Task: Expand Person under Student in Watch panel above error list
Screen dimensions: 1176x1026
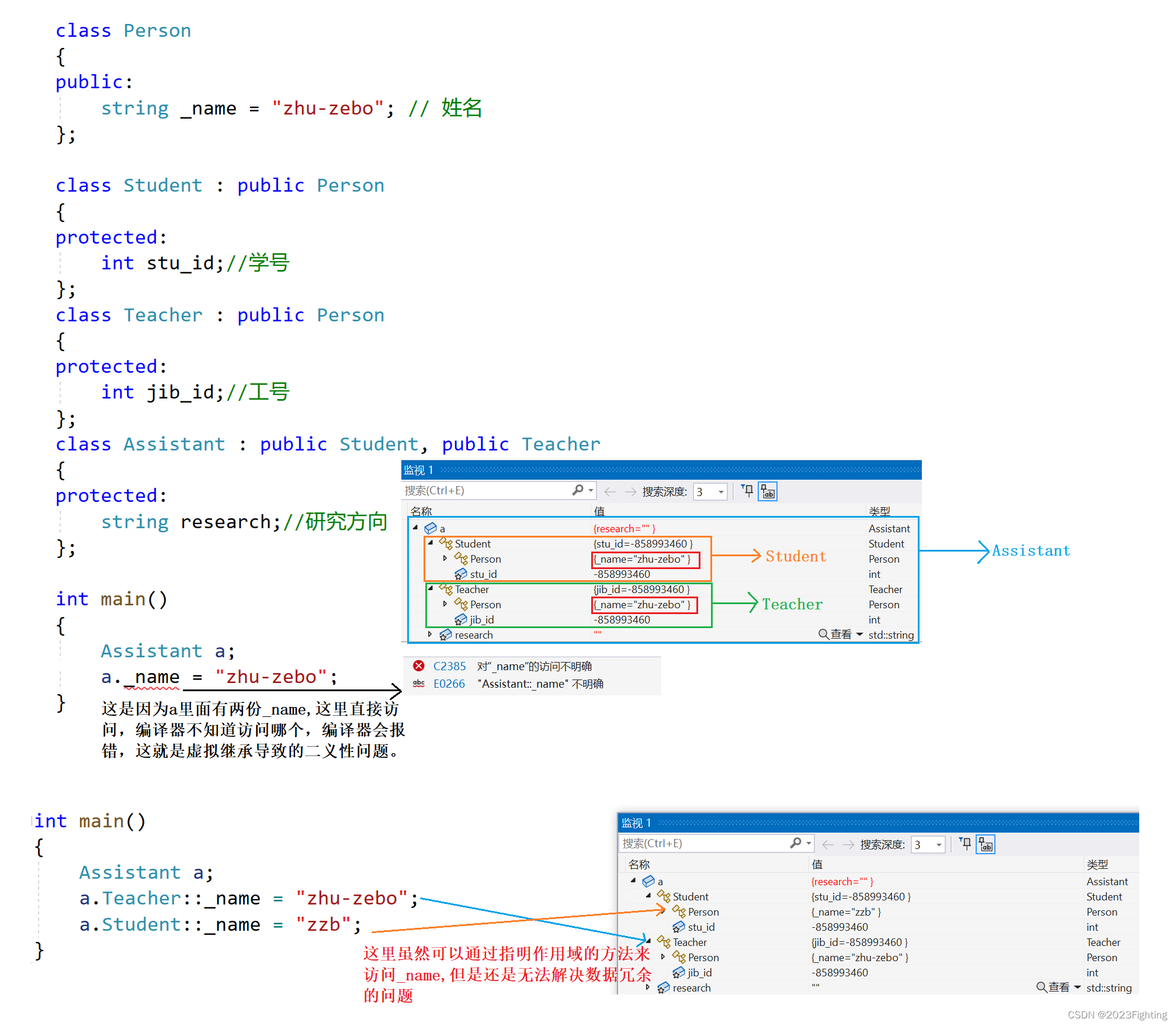Action: (445, 559)
